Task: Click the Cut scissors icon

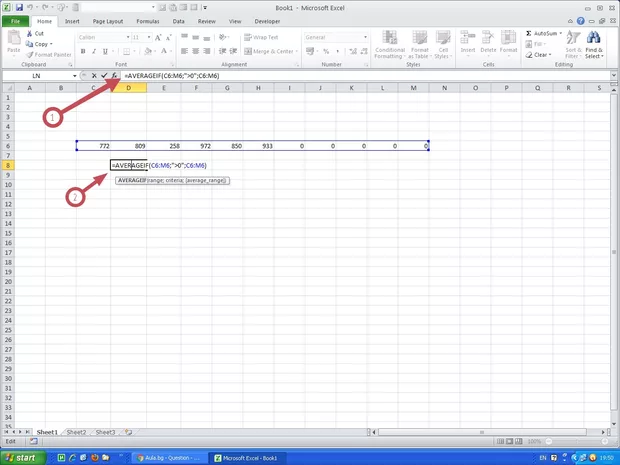Action: [30, 34]
